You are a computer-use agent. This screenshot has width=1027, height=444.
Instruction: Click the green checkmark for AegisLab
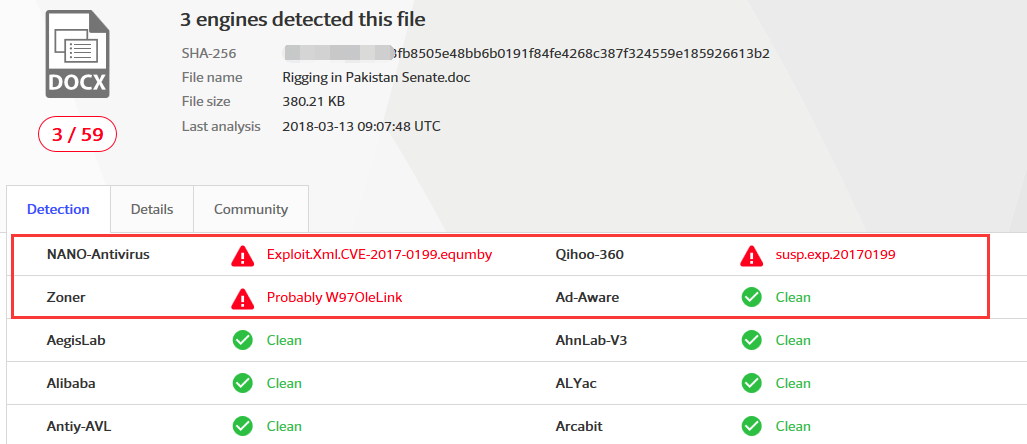(242, 341)
